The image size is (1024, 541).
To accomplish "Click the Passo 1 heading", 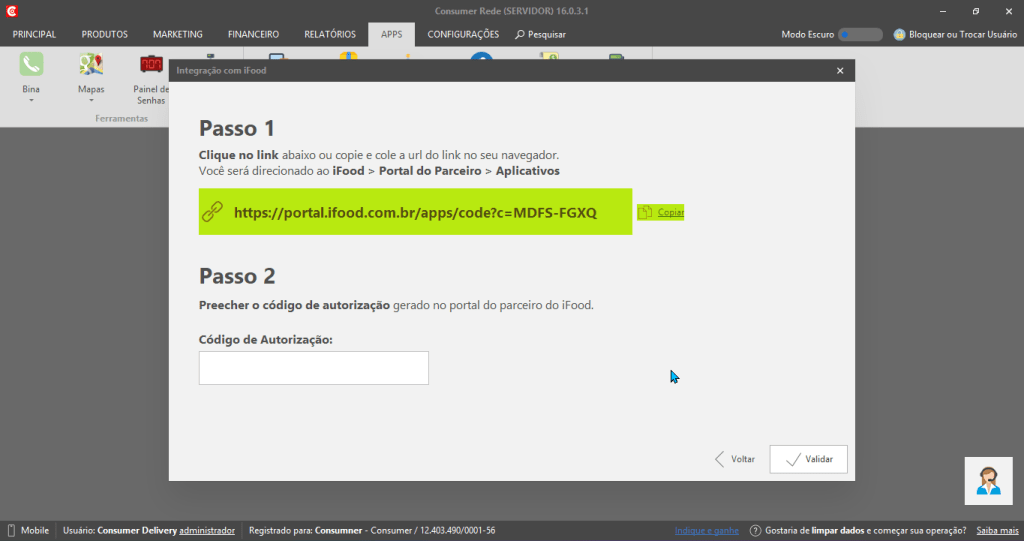I will click(x=236, y=128).
